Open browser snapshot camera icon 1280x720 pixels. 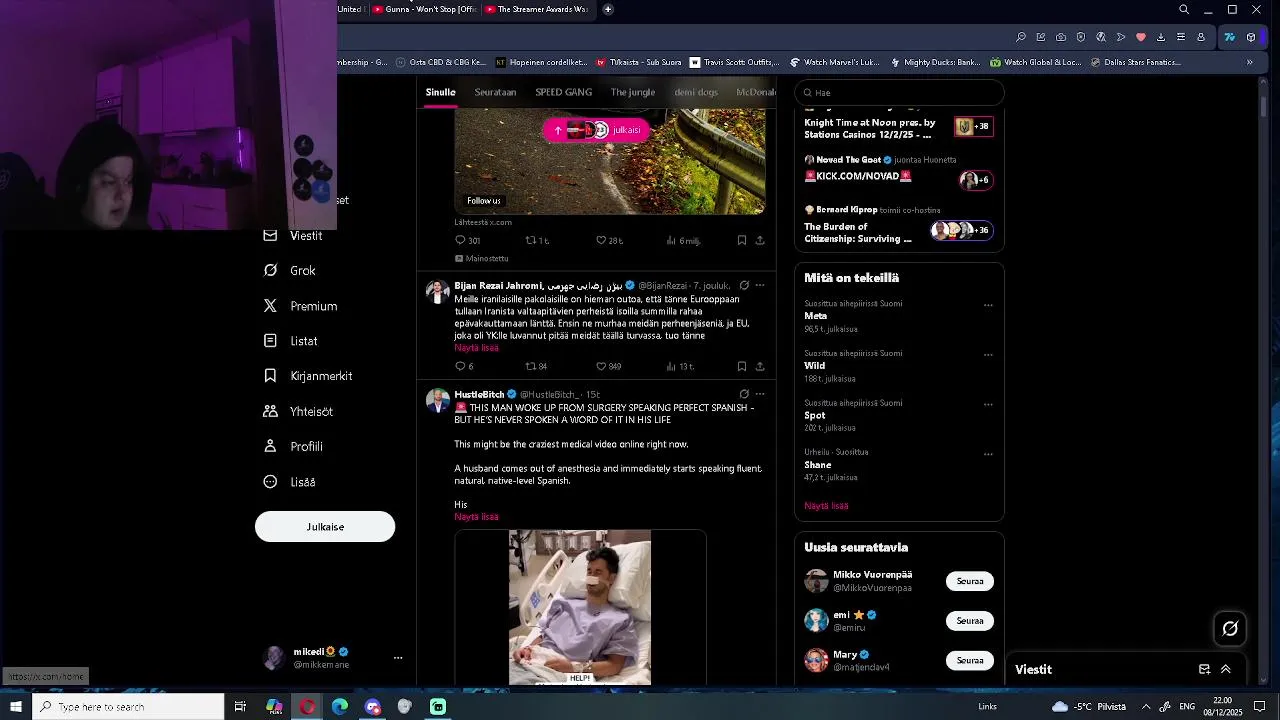coord(1061,37)
